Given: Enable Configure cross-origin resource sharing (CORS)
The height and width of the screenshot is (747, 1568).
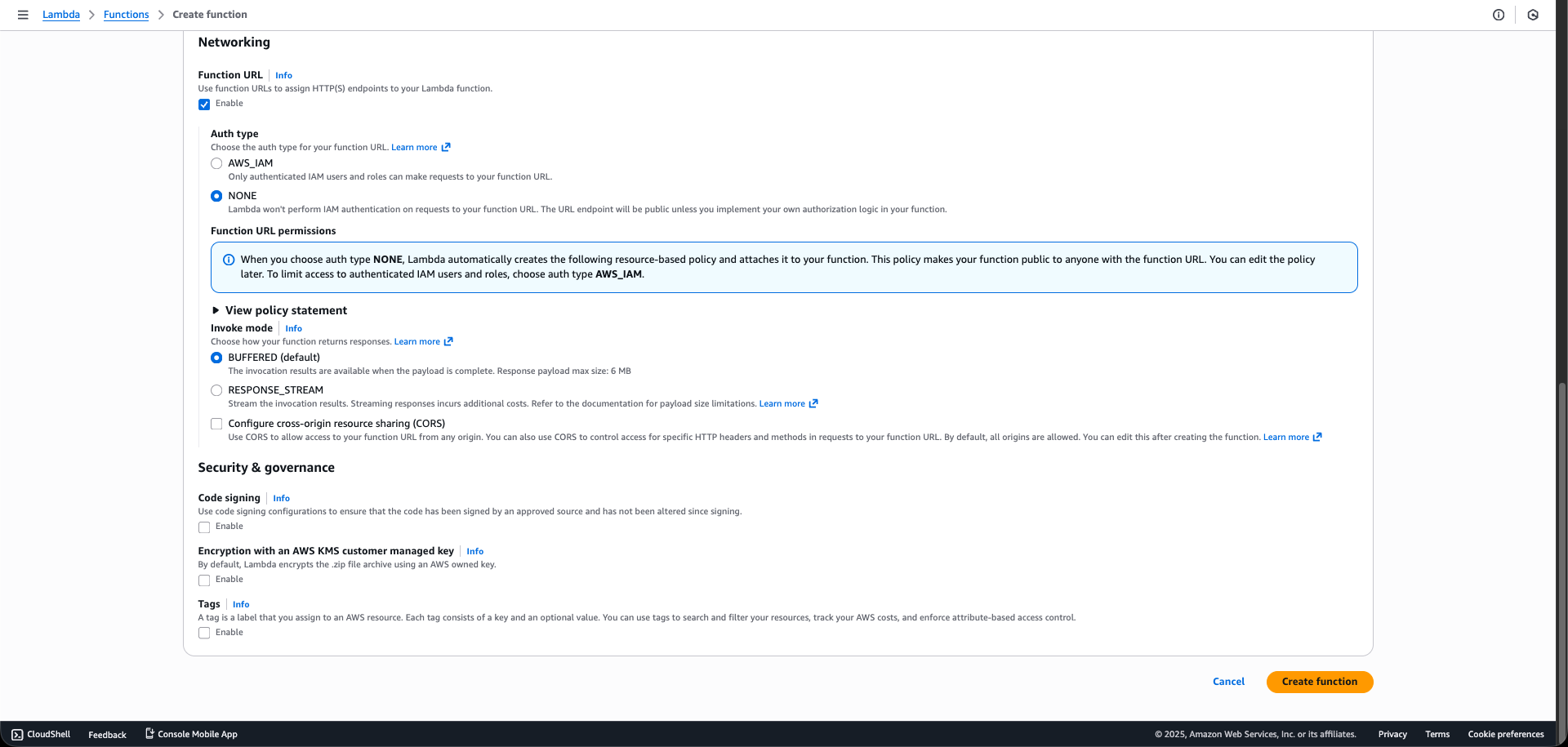Looking at the screenshot, I should (216, 424).
